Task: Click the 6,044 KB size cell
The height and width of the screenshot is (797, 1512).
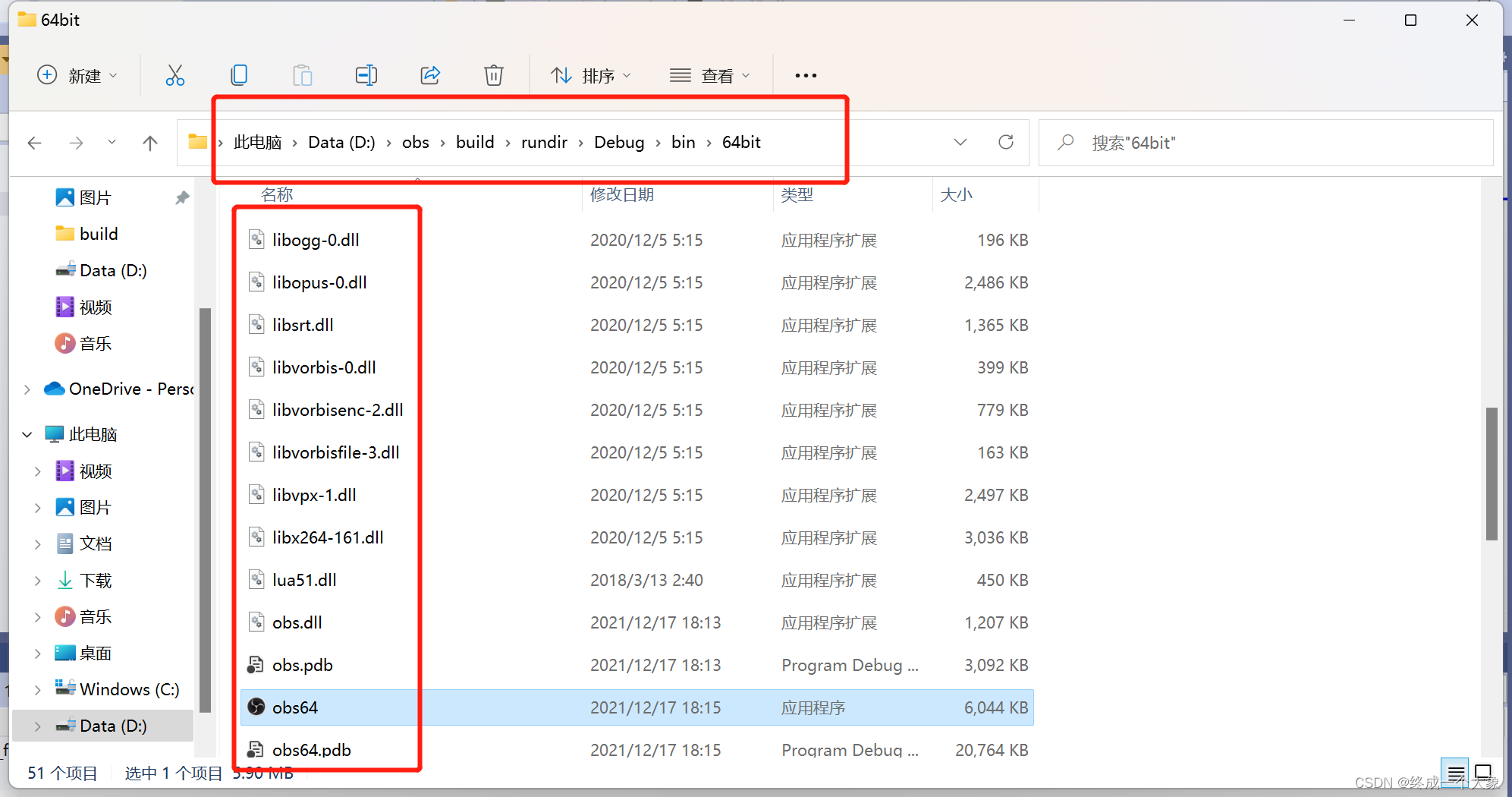Action: 996,707
